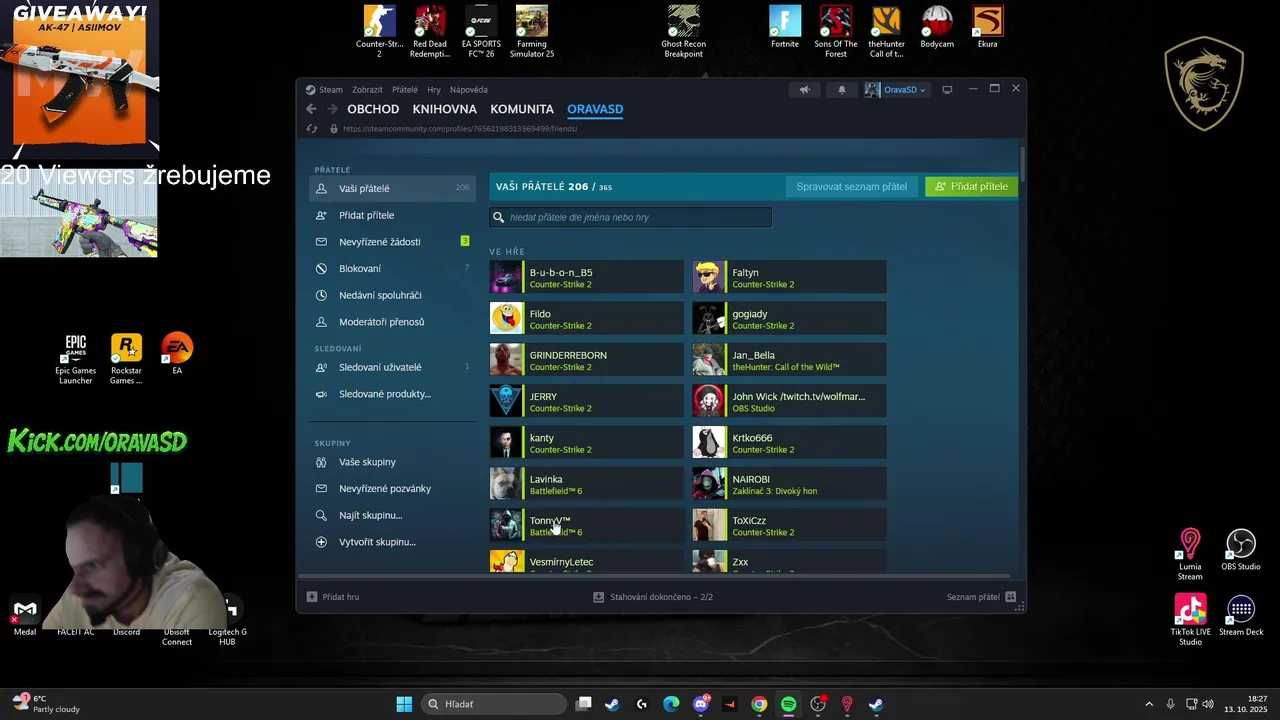The image size is (1280, 720).
Task: Switch Steam to Big Picture mode icon
Action: [947, 90]
